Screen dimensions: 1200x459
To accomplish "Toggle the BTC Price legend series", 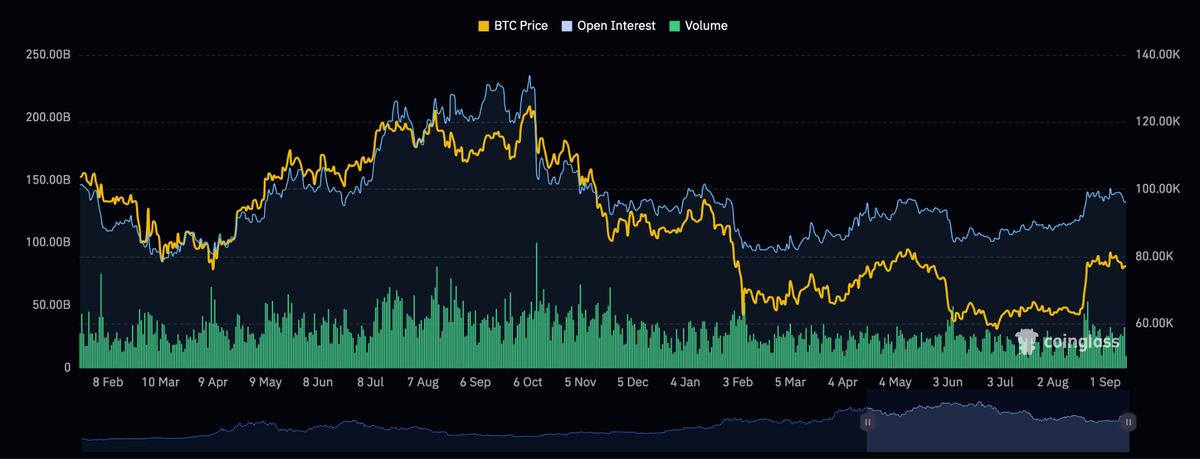I will point(514,26).
